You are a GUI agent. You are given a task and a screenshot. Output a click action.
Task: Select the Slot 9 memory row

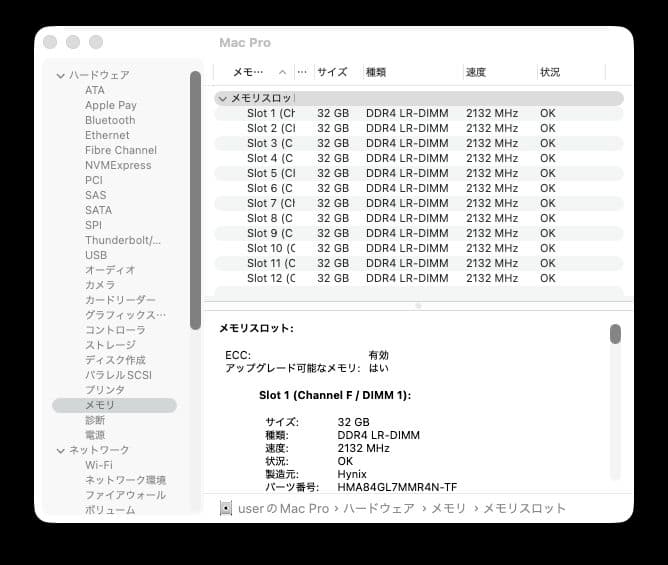click(419, 233)
